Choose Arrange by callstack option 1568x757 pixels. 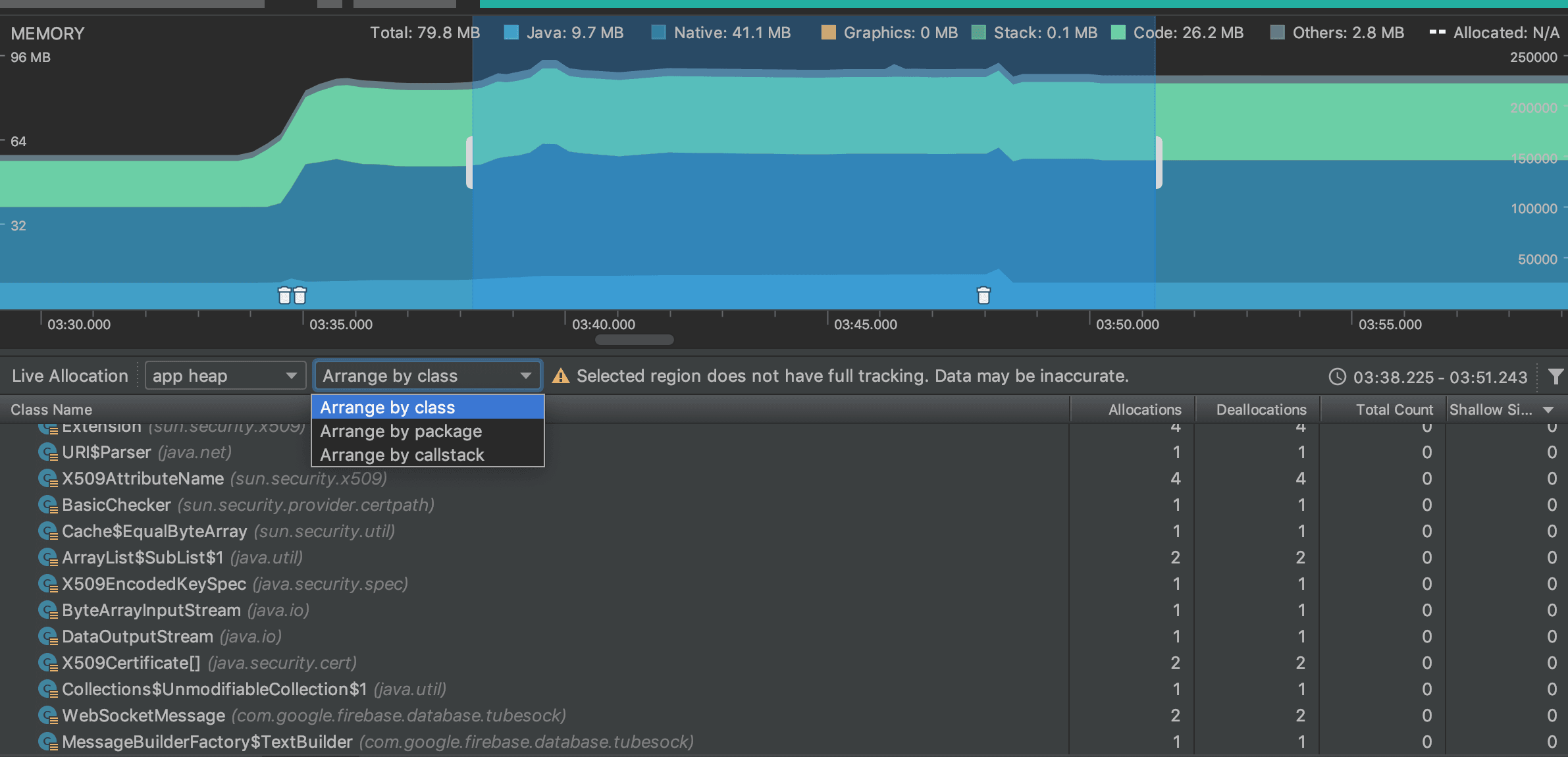coord(402,455)
